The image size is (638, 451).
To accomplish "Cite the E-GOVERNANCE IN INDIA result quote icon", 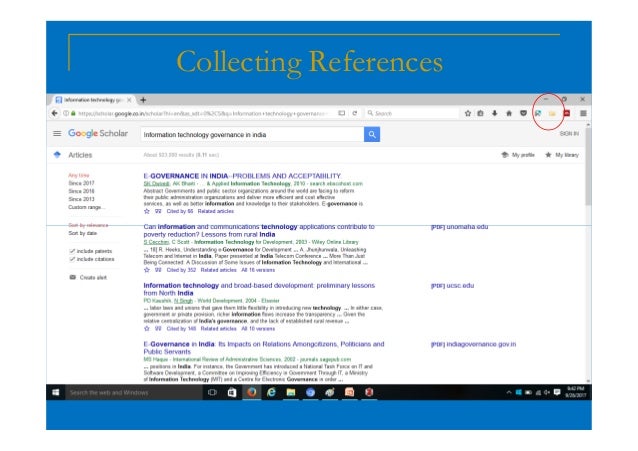I will 158,211.
